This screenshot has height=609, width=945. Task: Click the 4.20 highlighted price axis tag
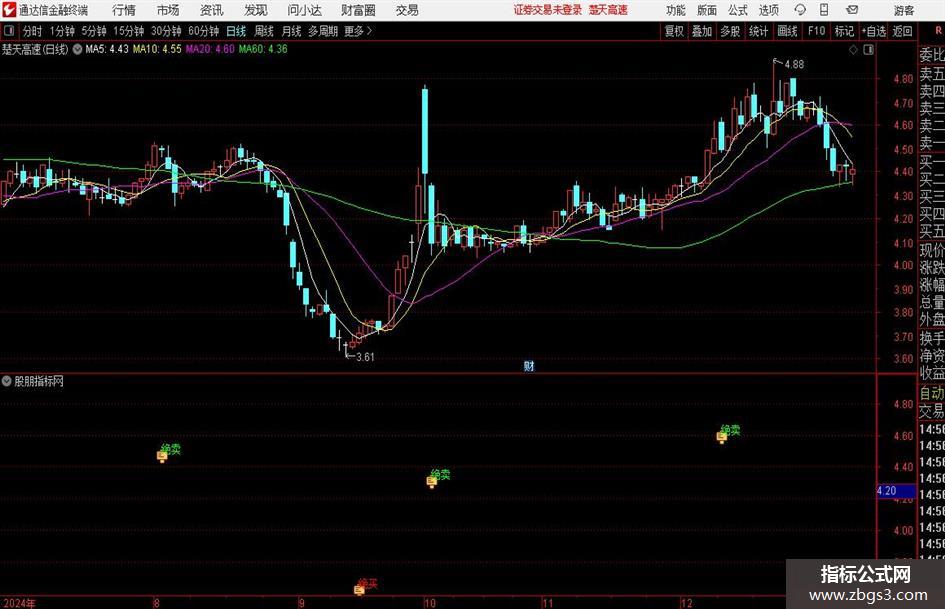coord(896,491)
